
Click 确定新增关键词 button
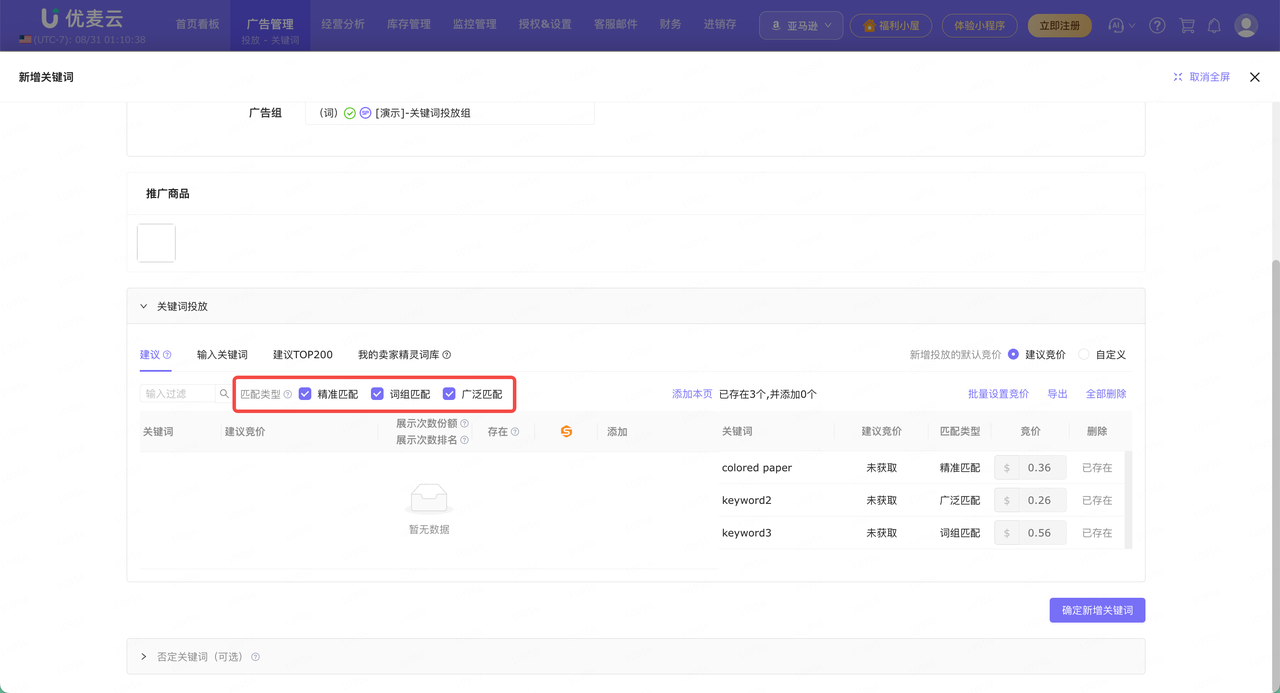pos(1097,610)
